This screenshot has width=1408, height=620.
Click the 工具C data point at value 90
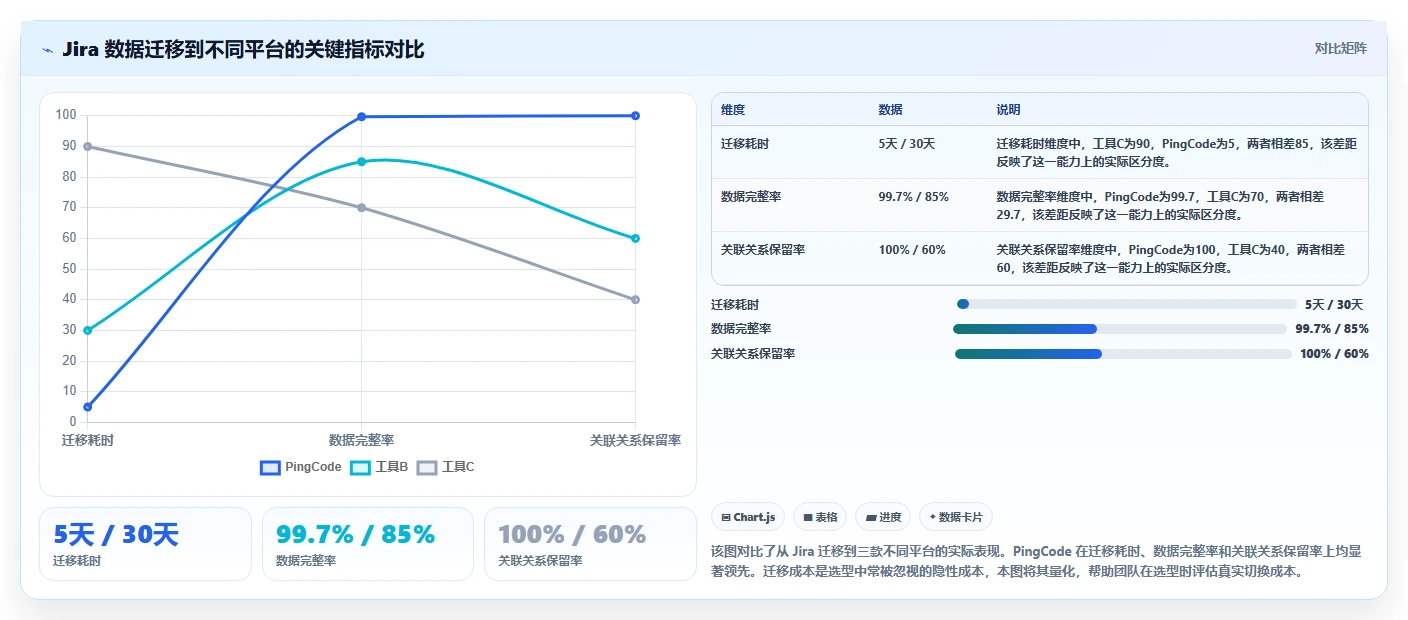click(88, 146)
